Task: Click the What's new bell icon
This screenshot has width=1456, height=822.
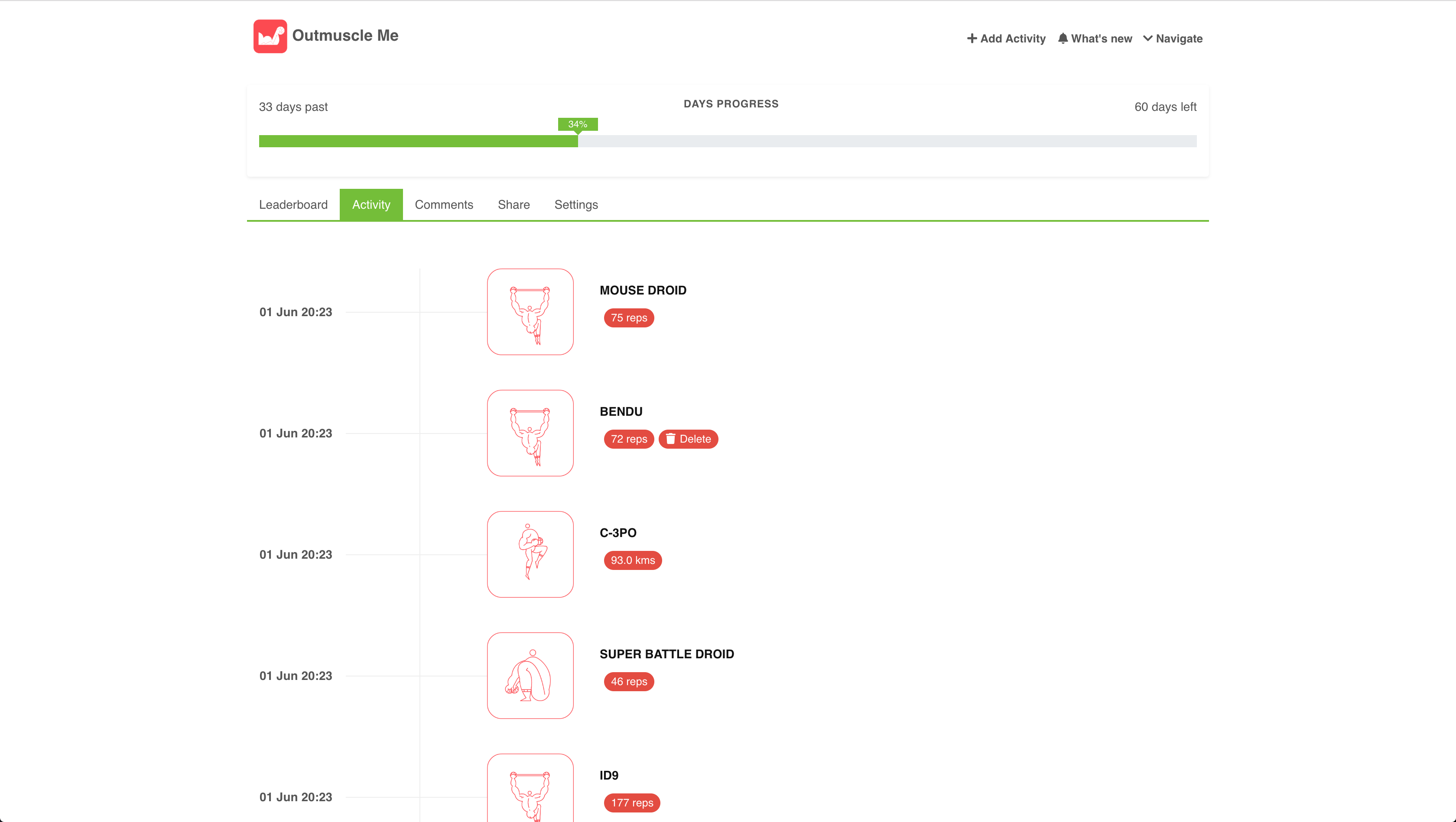Action: (x=1063, y=39)
